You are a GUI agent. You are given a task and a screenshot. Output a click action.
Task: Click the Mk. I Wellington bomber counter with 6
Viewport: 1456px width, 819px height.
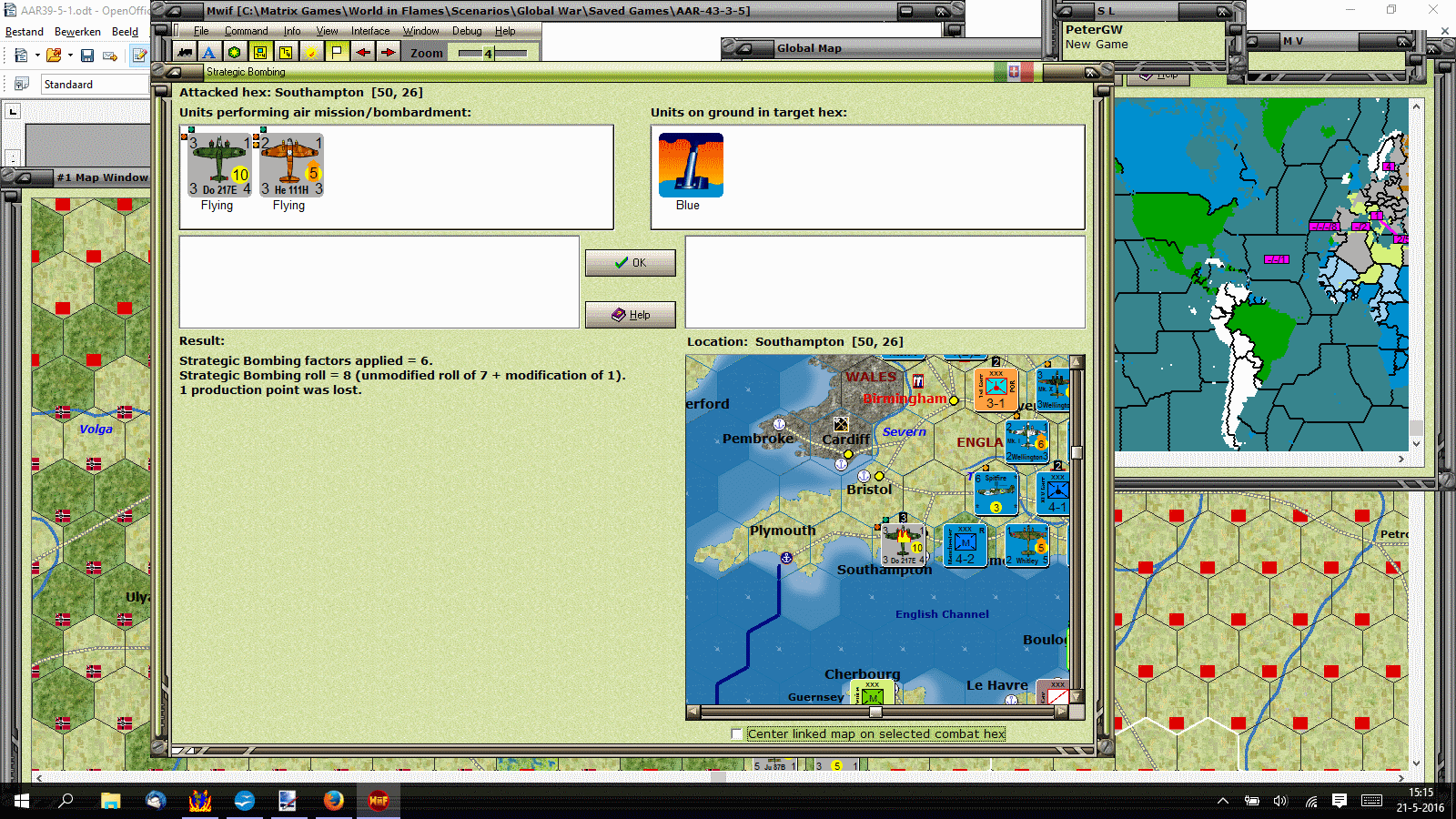1027,440
